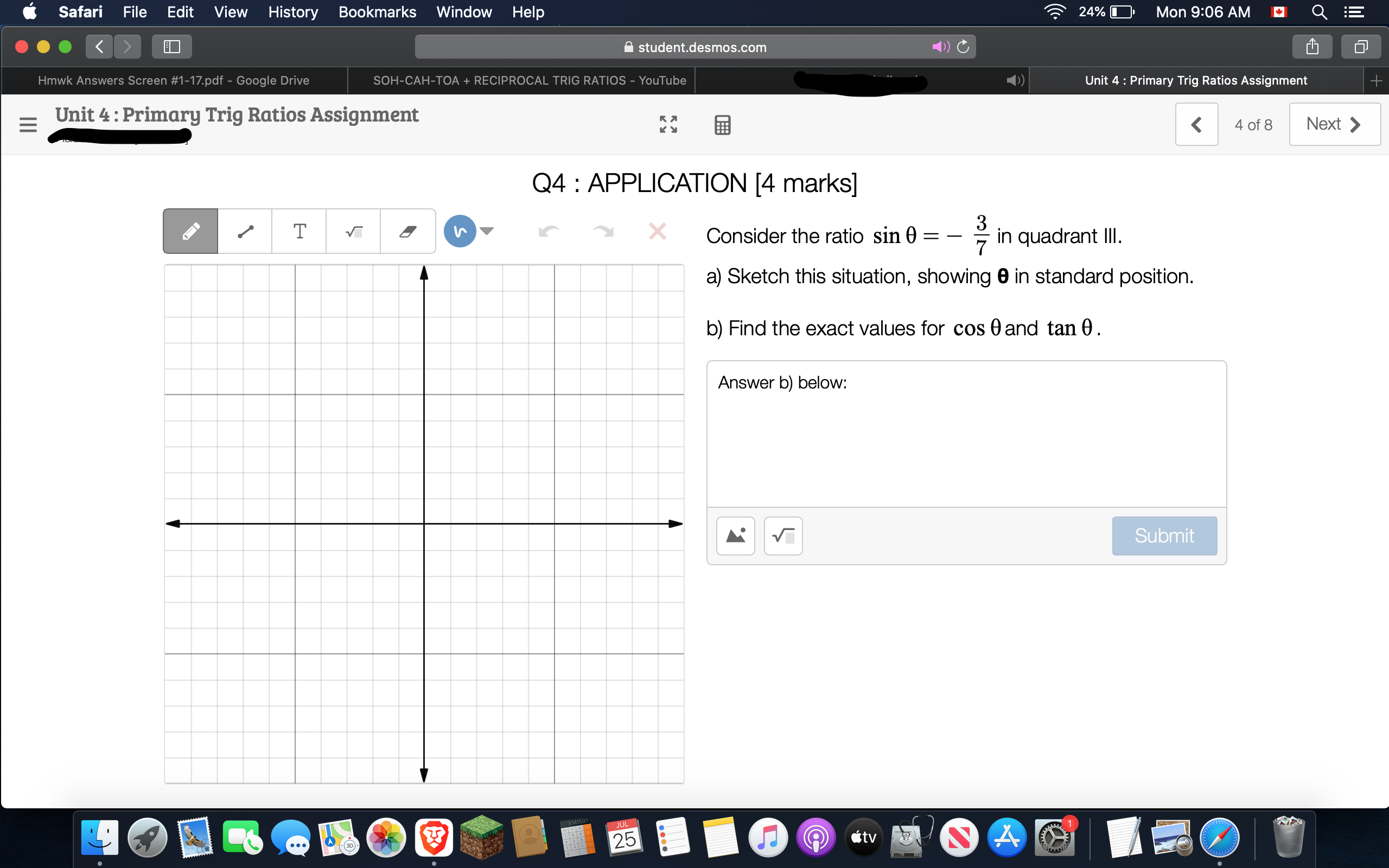Mute audio from the address bar speaker

tap(940, 47)
